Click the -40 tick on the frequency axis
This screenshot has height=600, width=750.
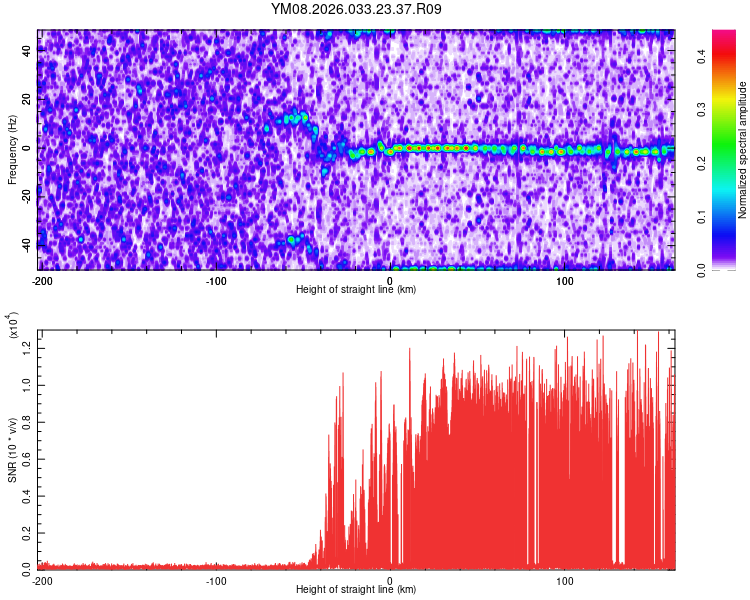[27, 245]
